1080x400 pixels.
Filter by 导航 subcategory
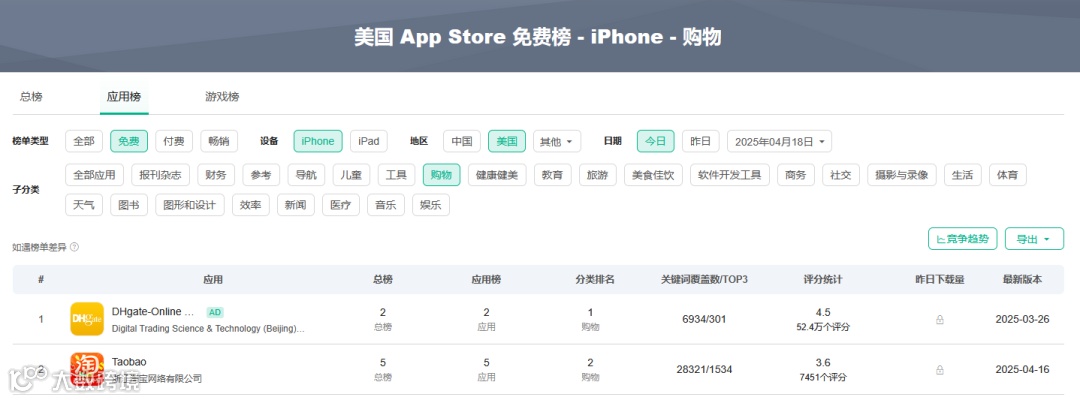point(306,175)
